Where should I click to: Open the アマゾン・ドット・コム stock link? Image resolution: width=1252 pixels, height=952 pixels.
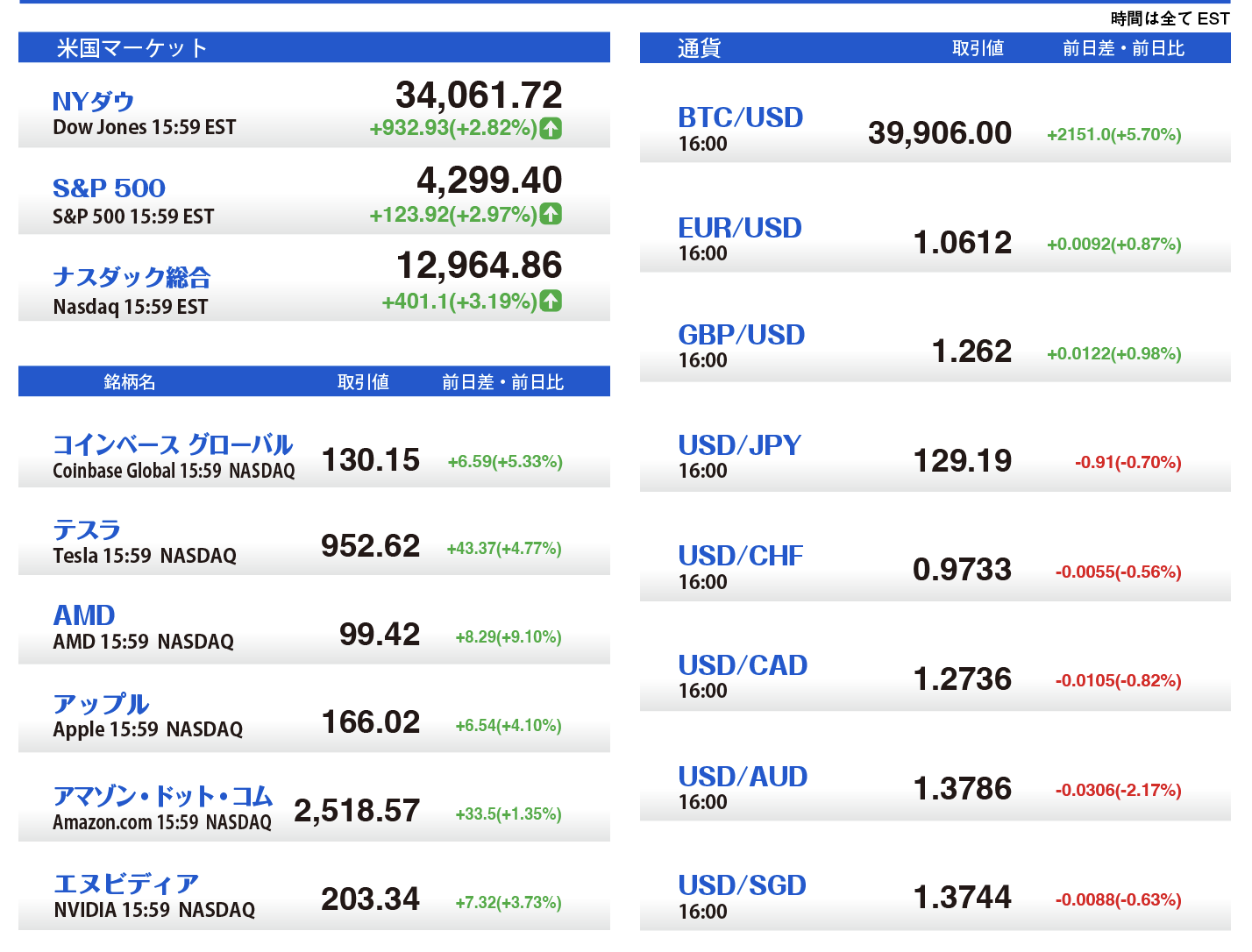163,796
